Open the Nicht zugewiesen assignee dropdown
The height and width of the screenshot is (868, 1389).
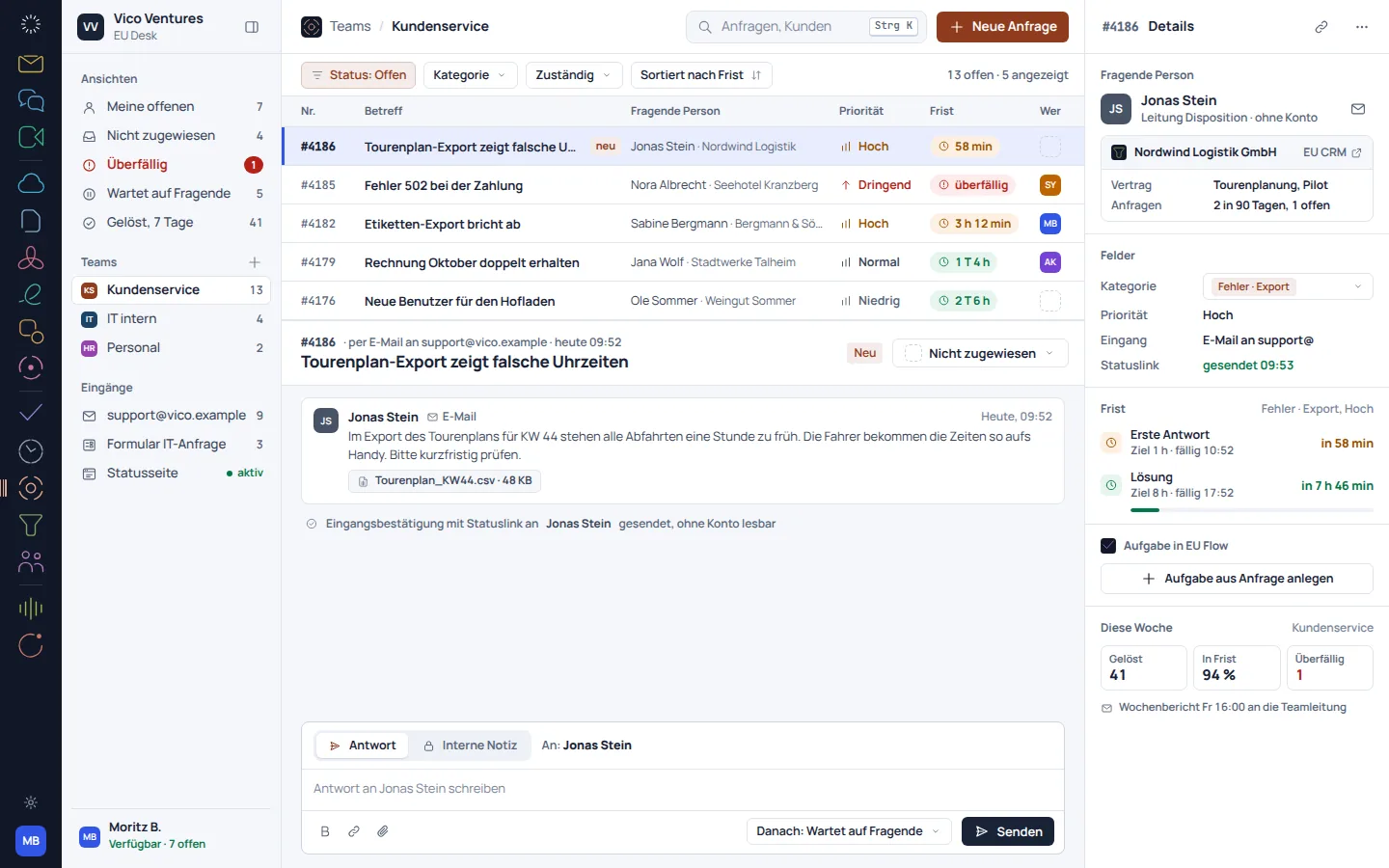coord(980,353)
